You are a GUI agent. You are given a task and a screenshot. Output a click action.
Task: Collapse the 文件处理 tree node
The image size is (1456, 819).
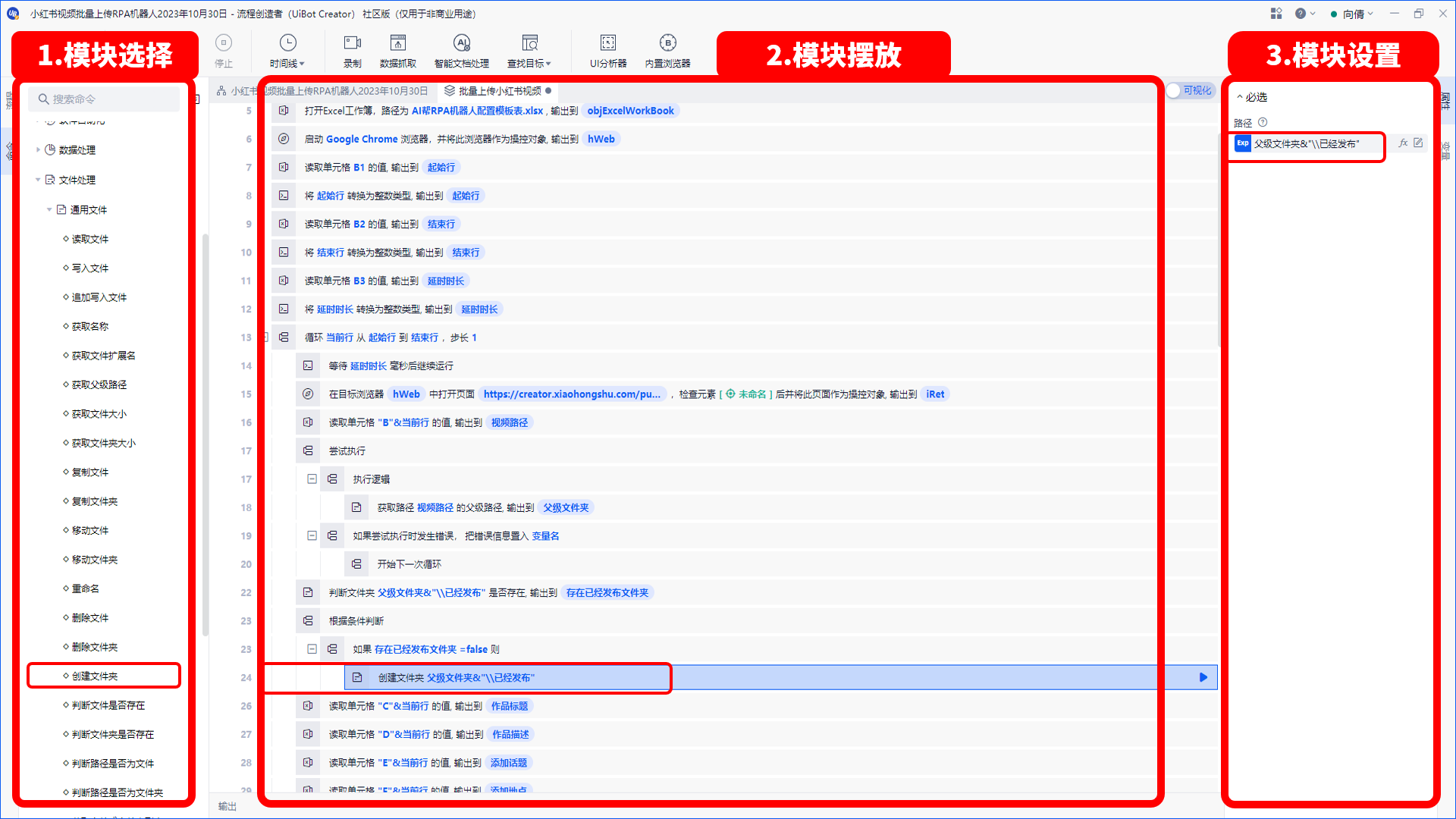pos(38,180)
